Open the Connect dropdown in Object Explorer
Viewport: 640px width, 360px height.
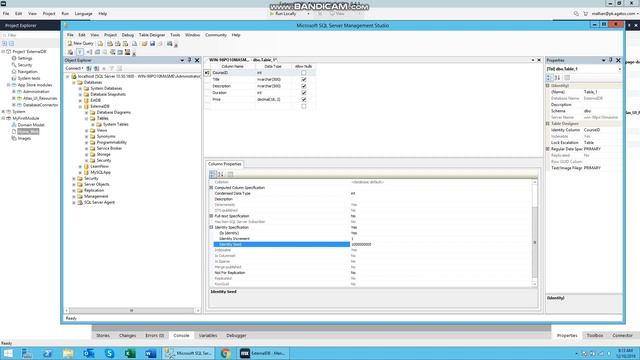click(x=75, y=68)
